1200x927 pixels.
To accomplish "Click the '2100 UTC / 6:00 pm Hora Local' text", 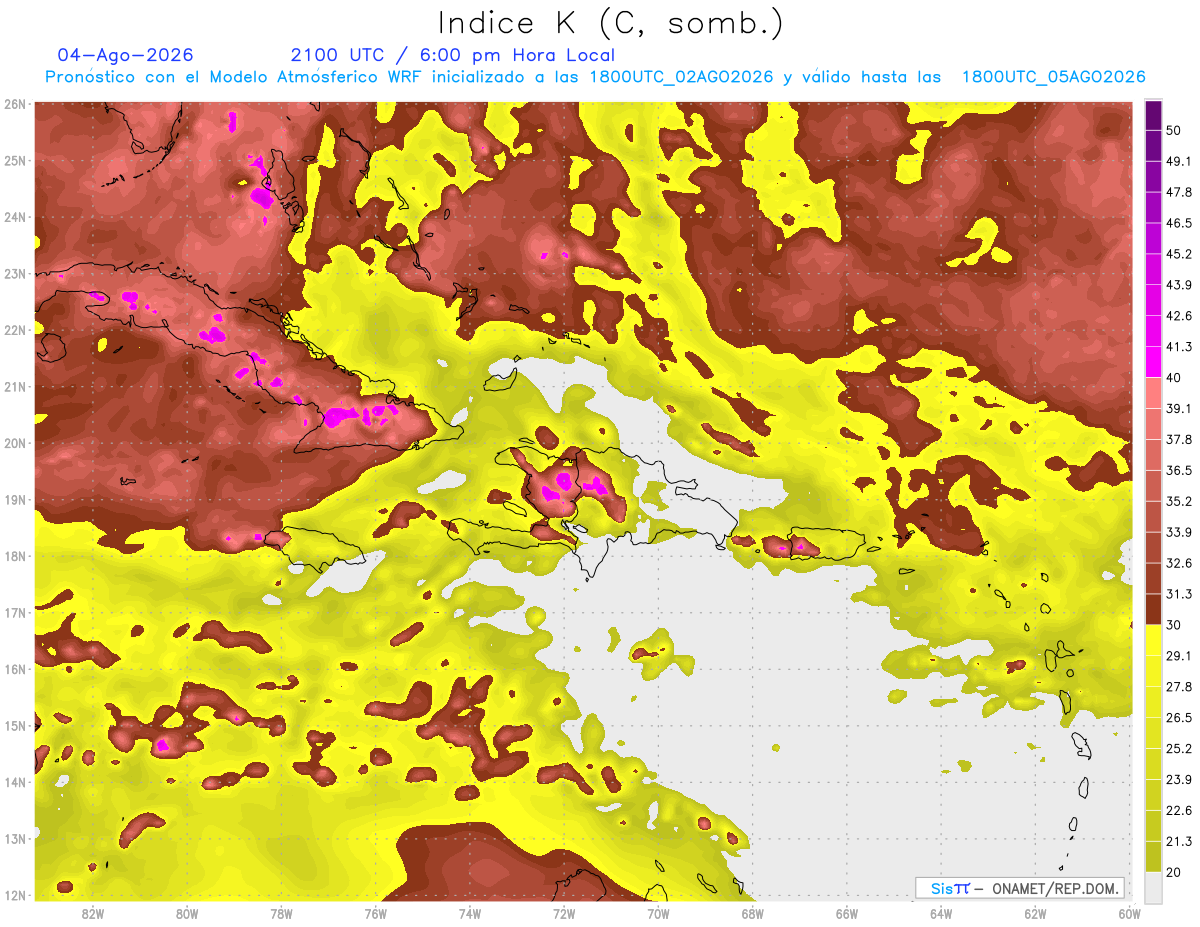I will click(x=453, y=55).
